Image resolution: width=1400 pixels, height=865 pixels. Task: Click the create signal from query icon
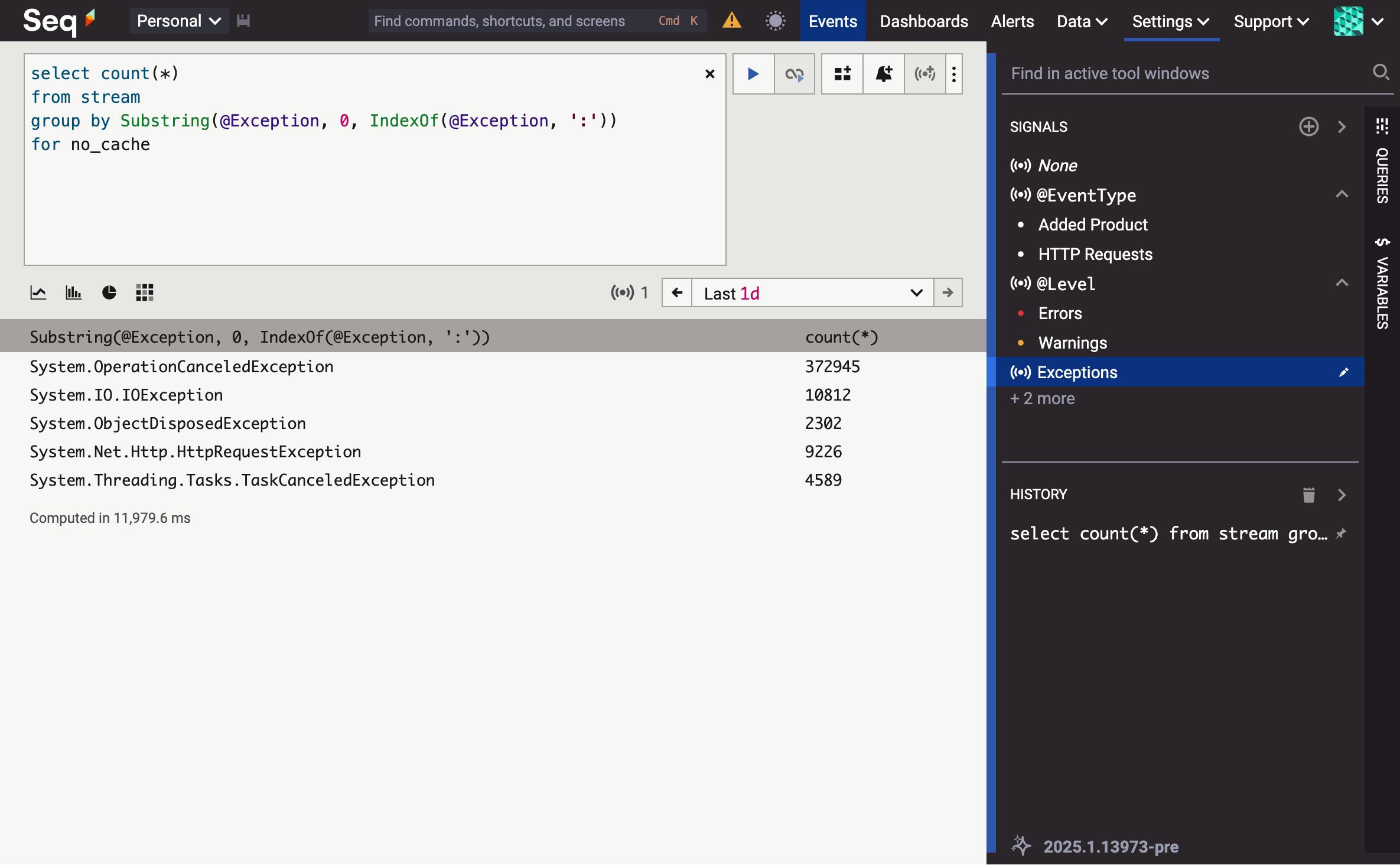pos(925,74)
